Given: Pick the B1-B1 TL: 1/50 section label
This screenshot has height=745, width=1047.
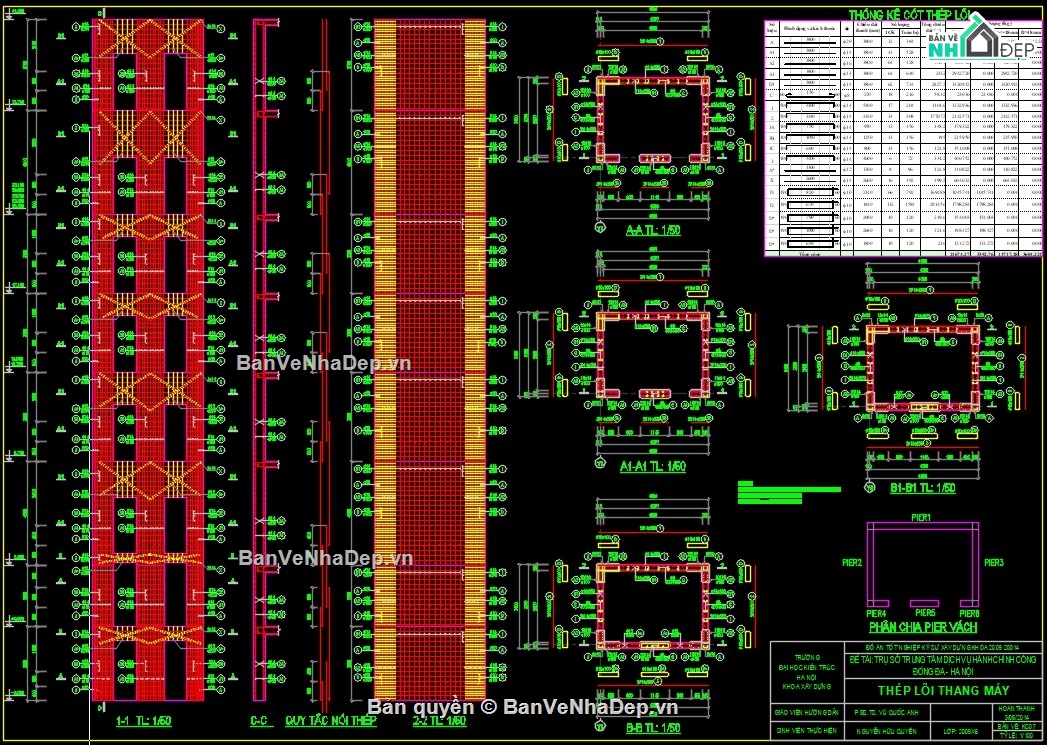Looking at the screenshot, I should (922, 489).
